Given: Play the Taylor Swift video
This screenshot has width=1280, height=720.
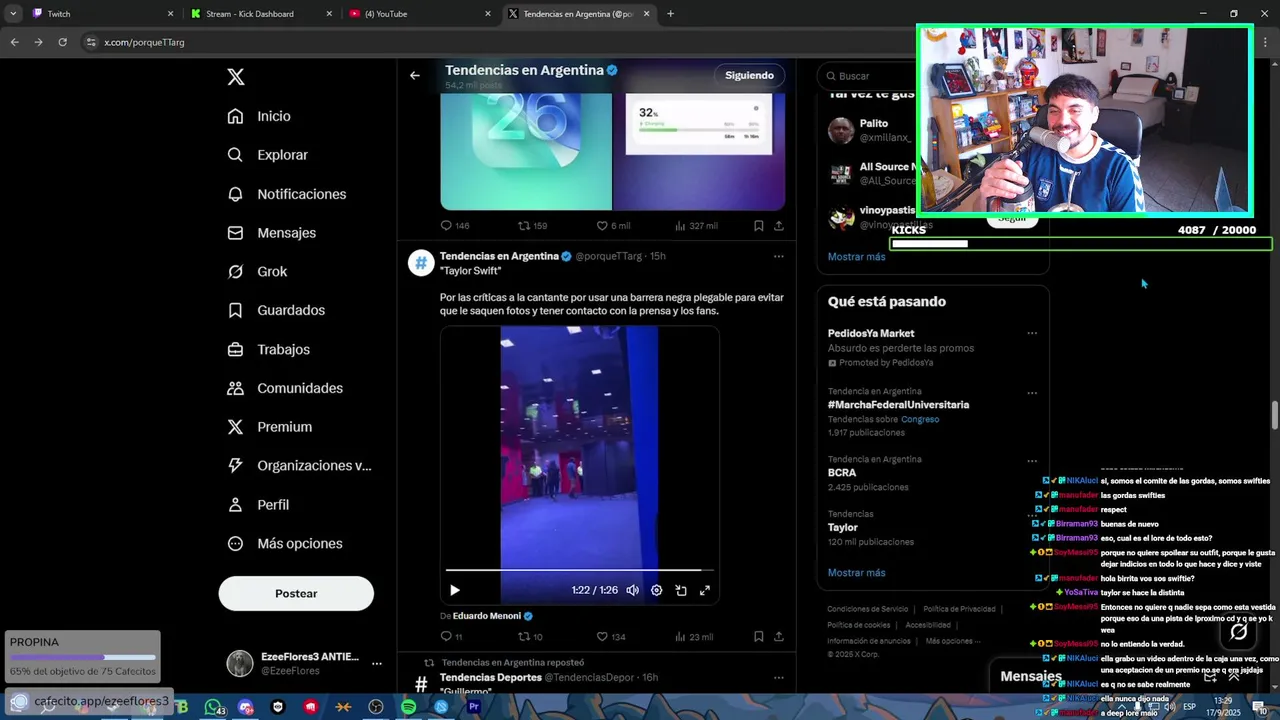Looking at the screenshot, I should click(454, 590).
